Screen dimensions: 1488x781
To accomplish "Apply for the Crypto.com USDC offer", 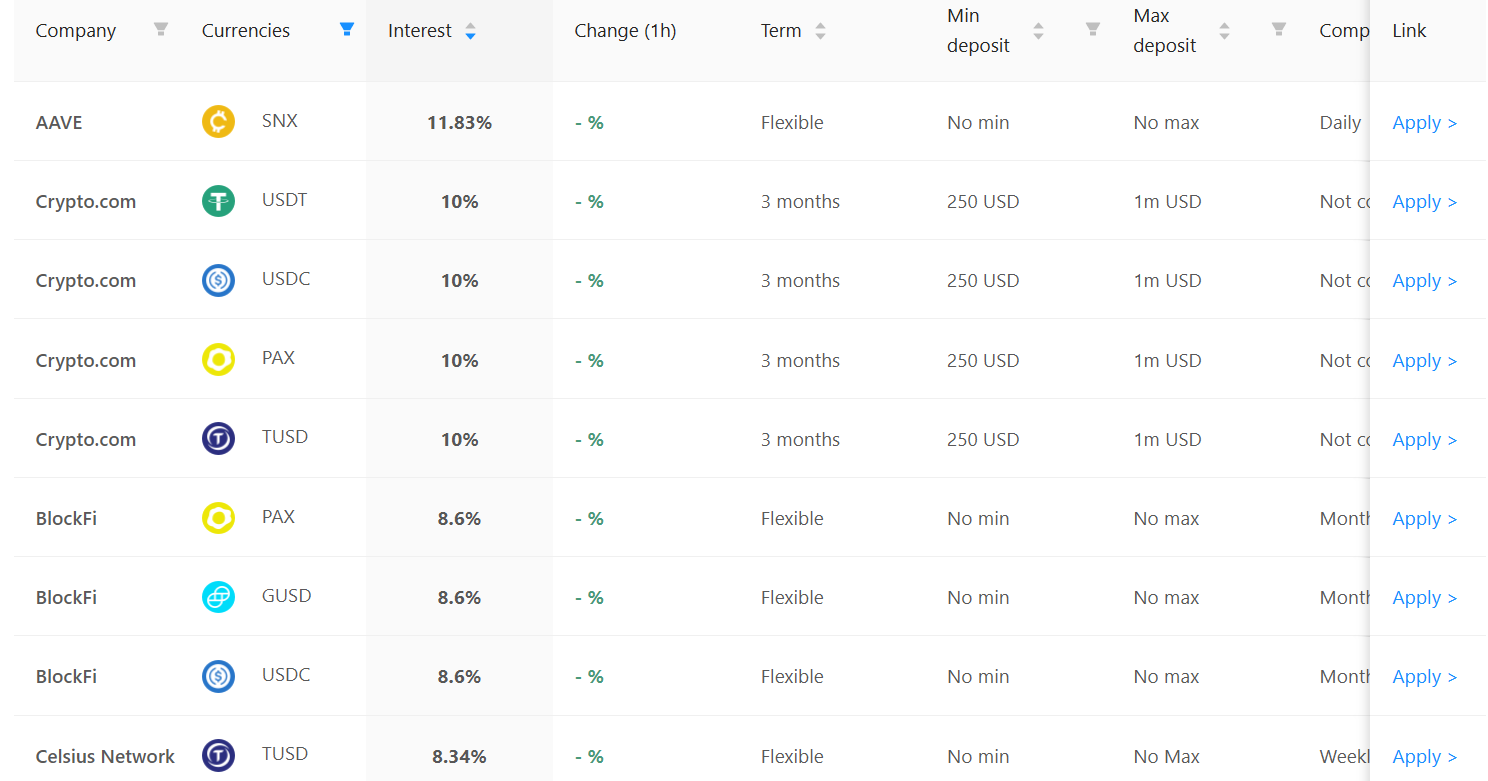I will 1424,281.
